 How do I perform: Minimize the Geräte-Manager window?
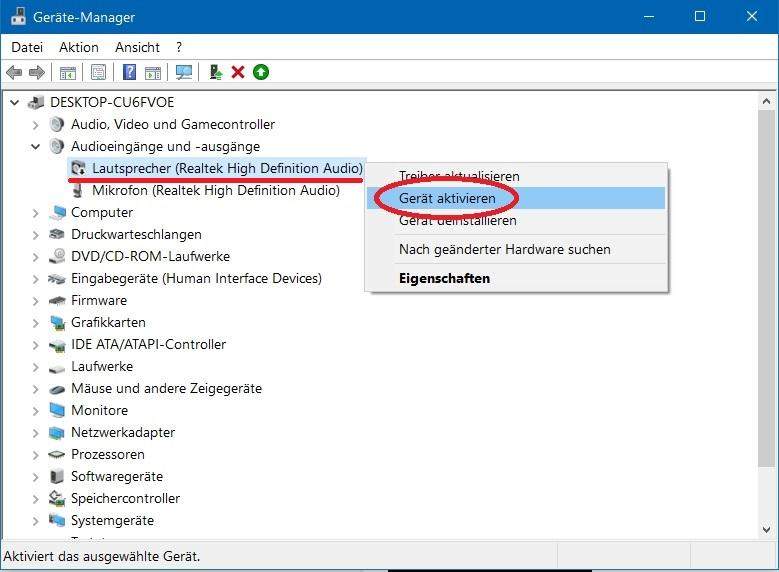pos(648,16)
